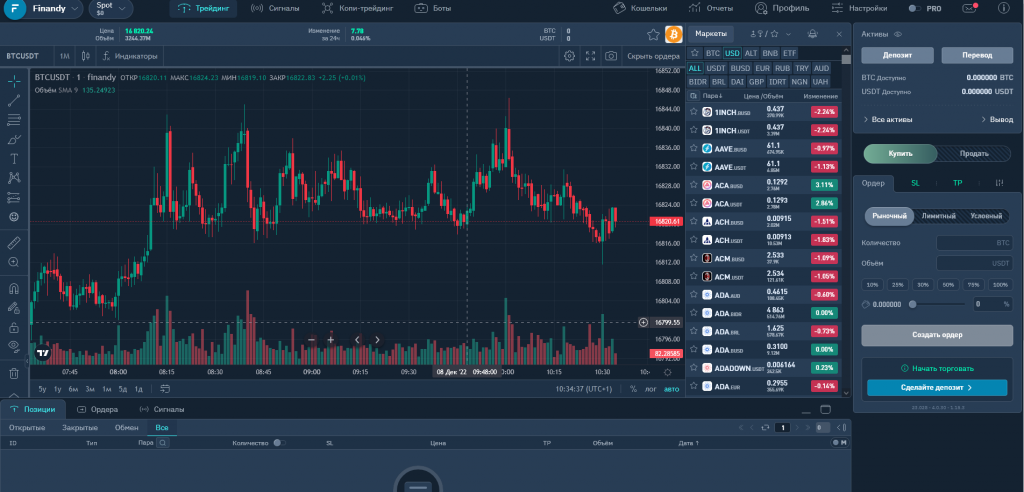This screenshot has height=492, width=1024.
Task: Click the candlestick chart type icon
Action: [x=87, y=56]
